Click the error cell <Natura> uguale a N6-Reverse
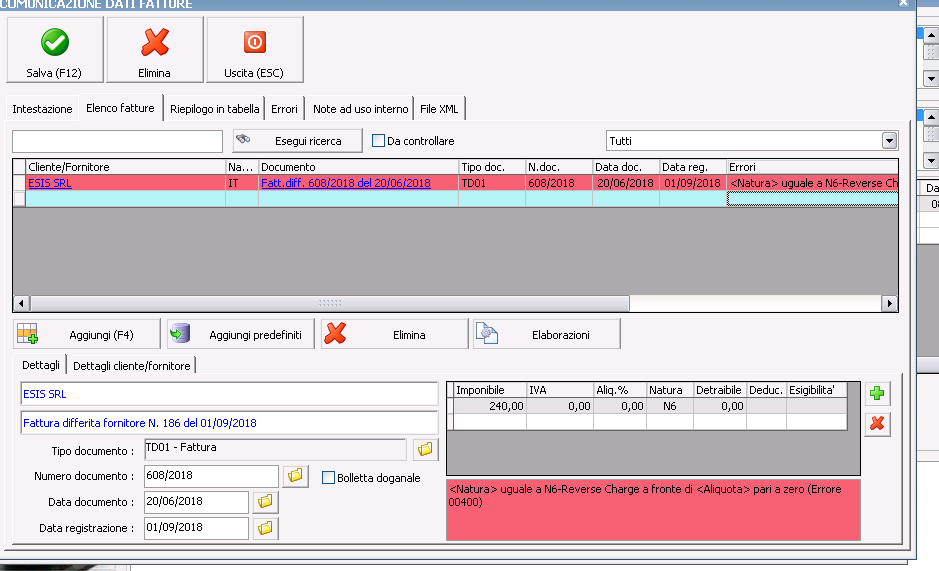939x571 pixels. 813,183
